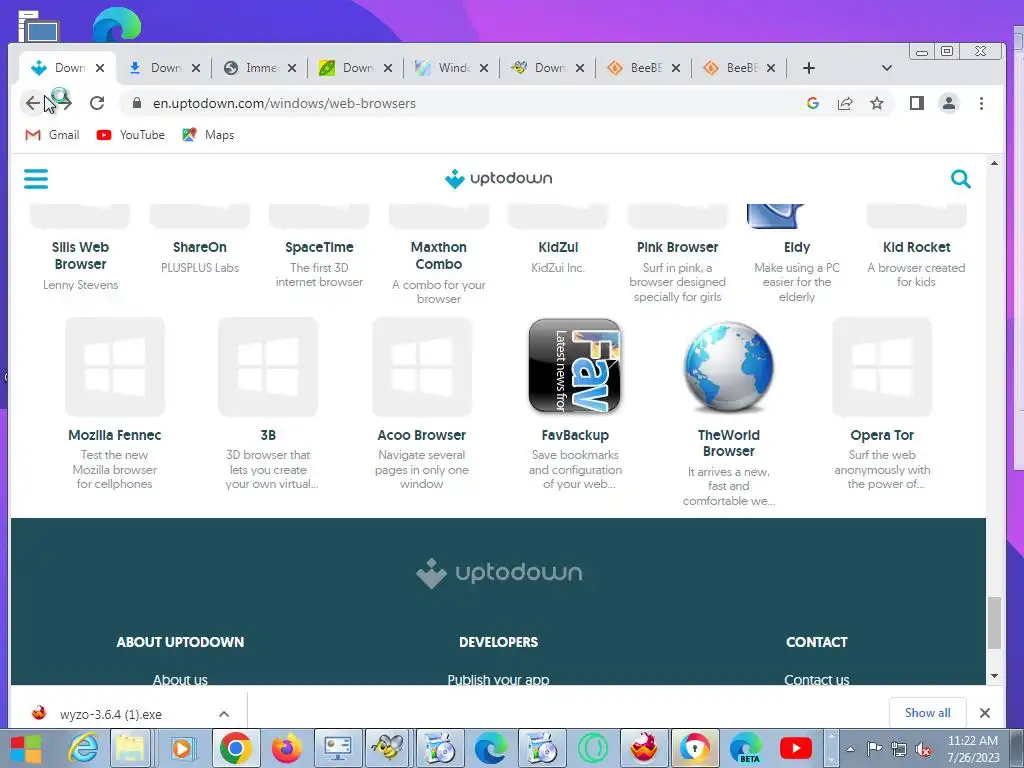
Task: Open a new browser tab
Action: point(808,68)
